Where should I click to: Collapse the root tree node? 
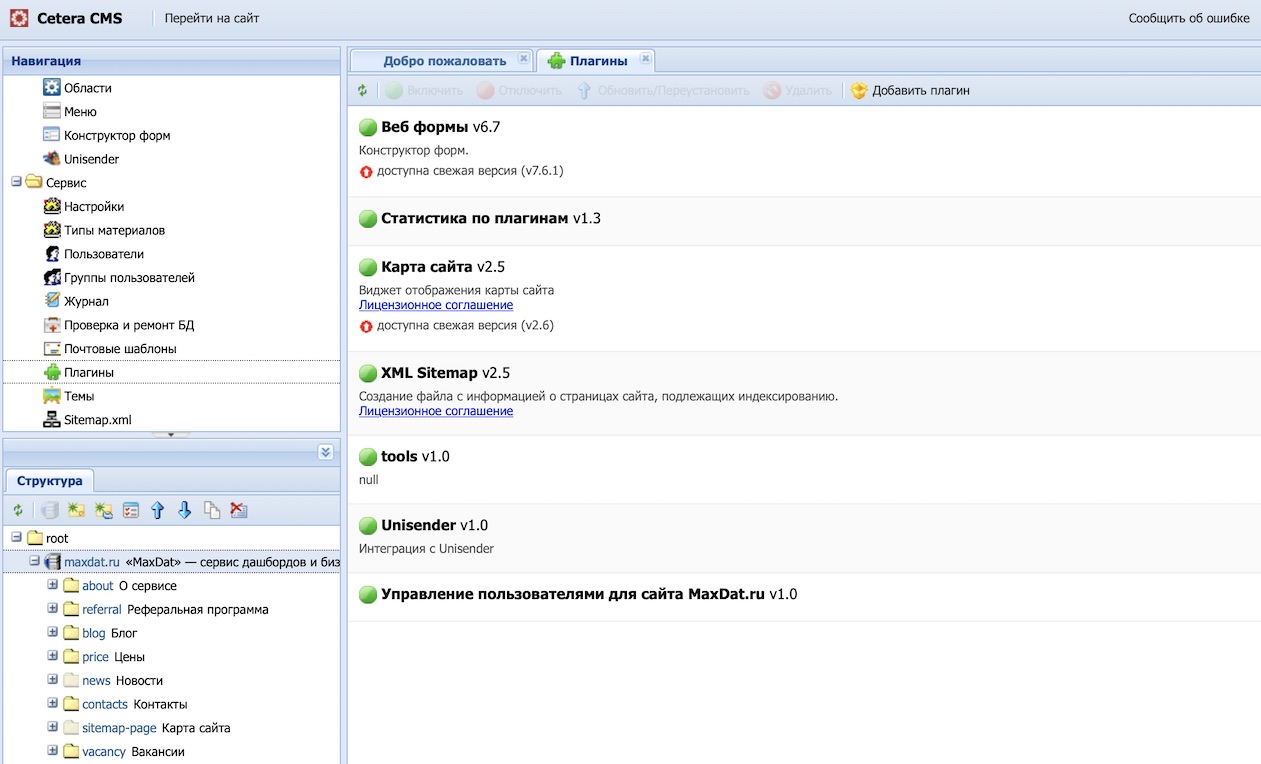coord(17,537)
